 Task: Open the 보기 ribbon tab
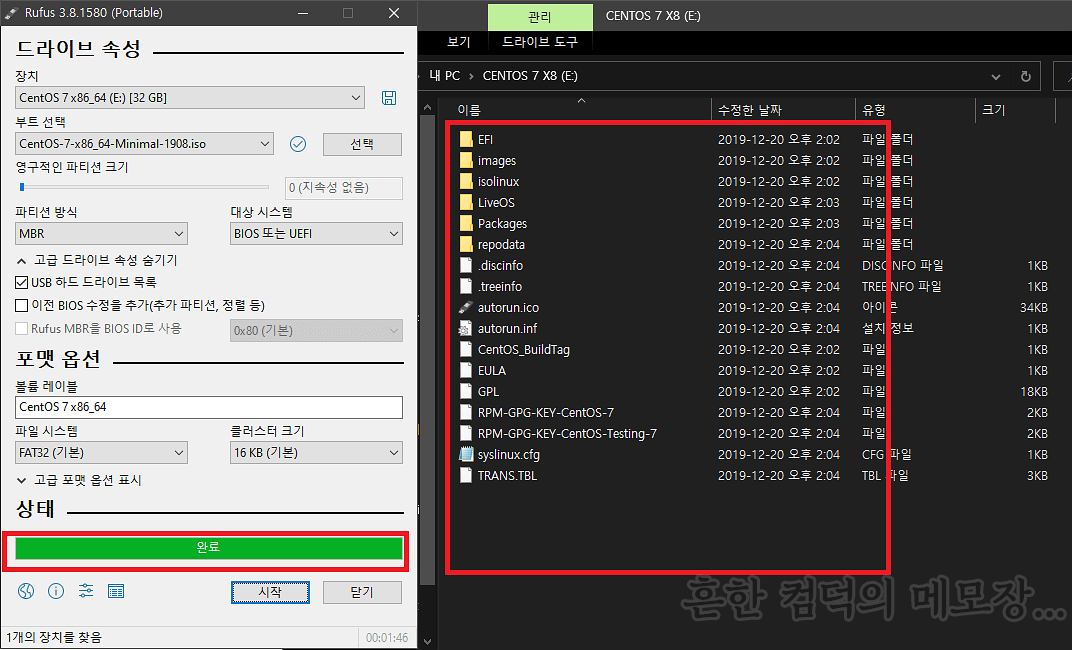point(459,42)
